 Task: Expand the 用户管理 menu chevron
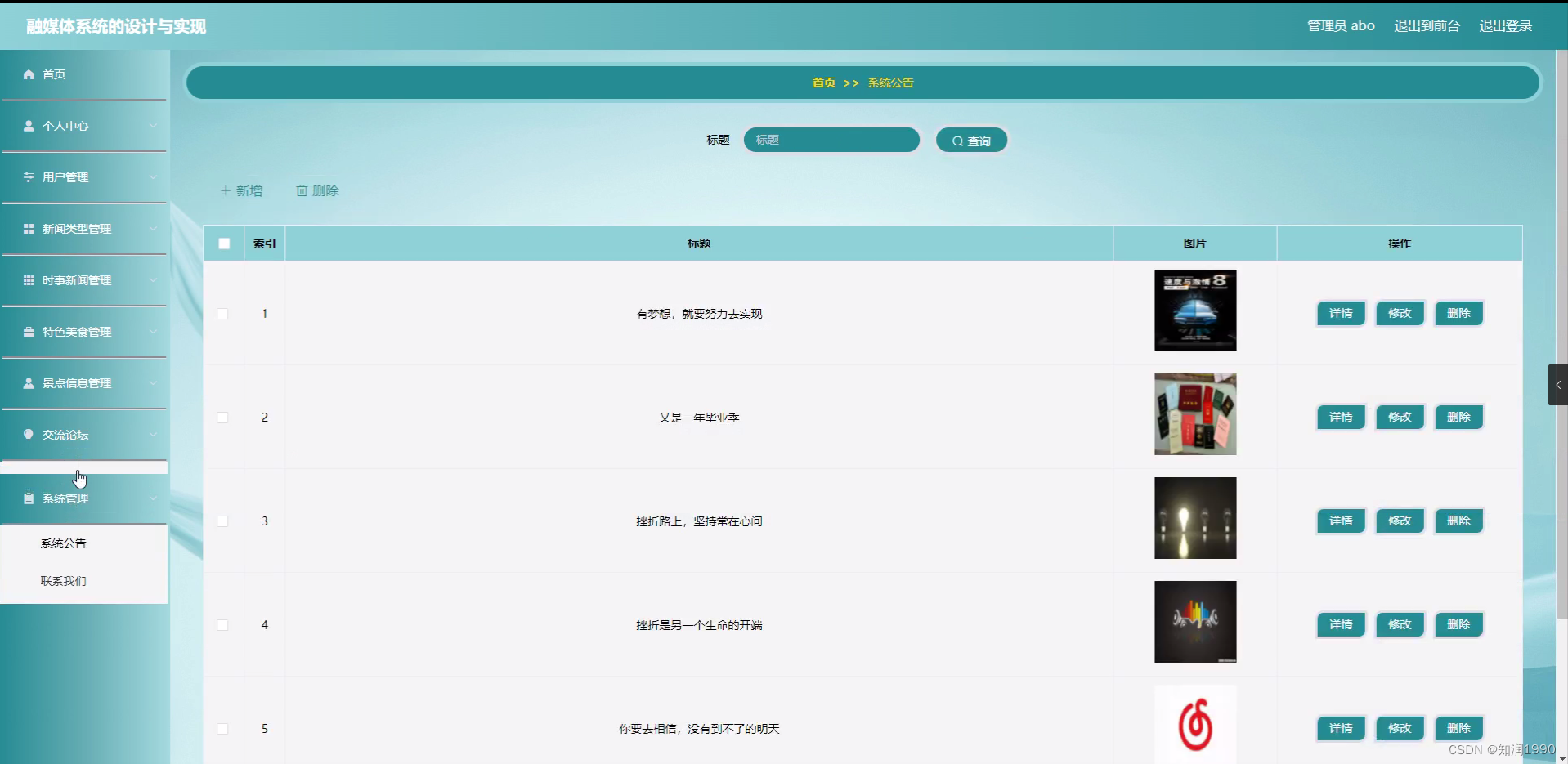(x=153, y=177)
